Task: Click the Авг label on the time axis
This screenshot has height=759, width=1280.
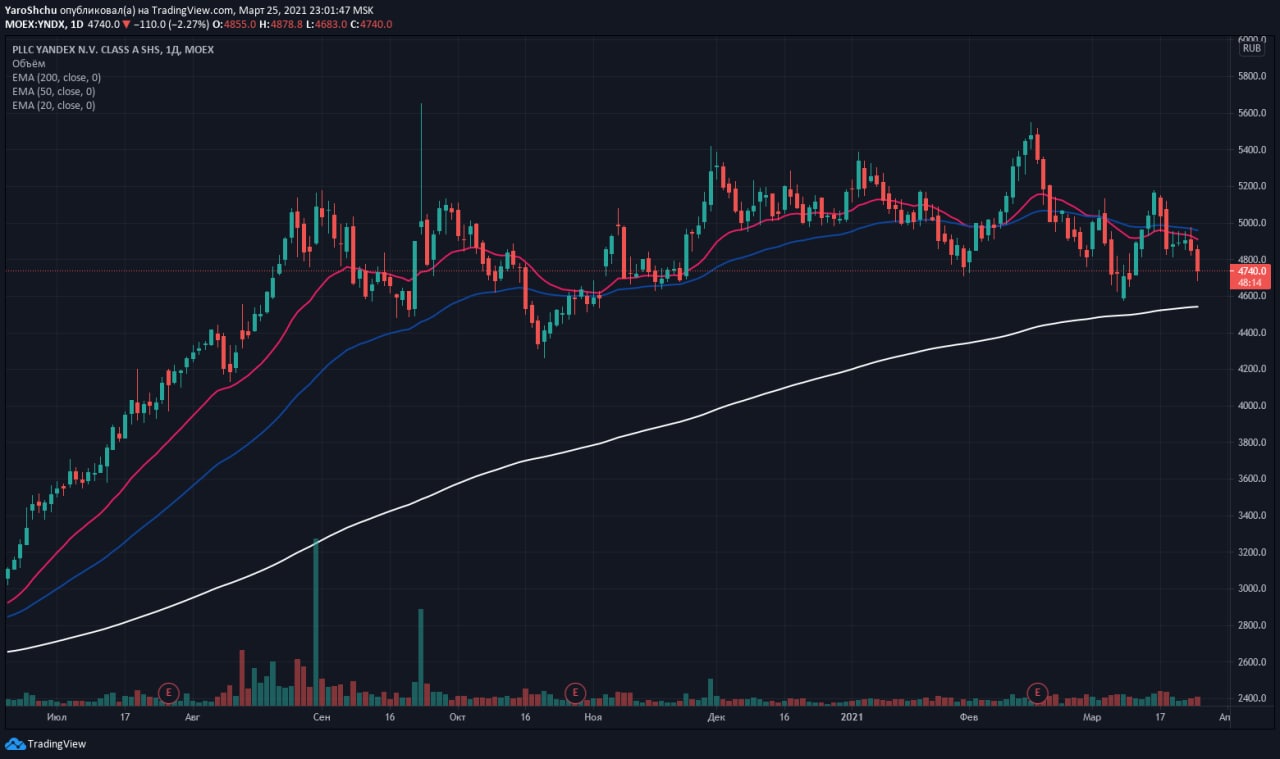Action: (x=193, y=717)
